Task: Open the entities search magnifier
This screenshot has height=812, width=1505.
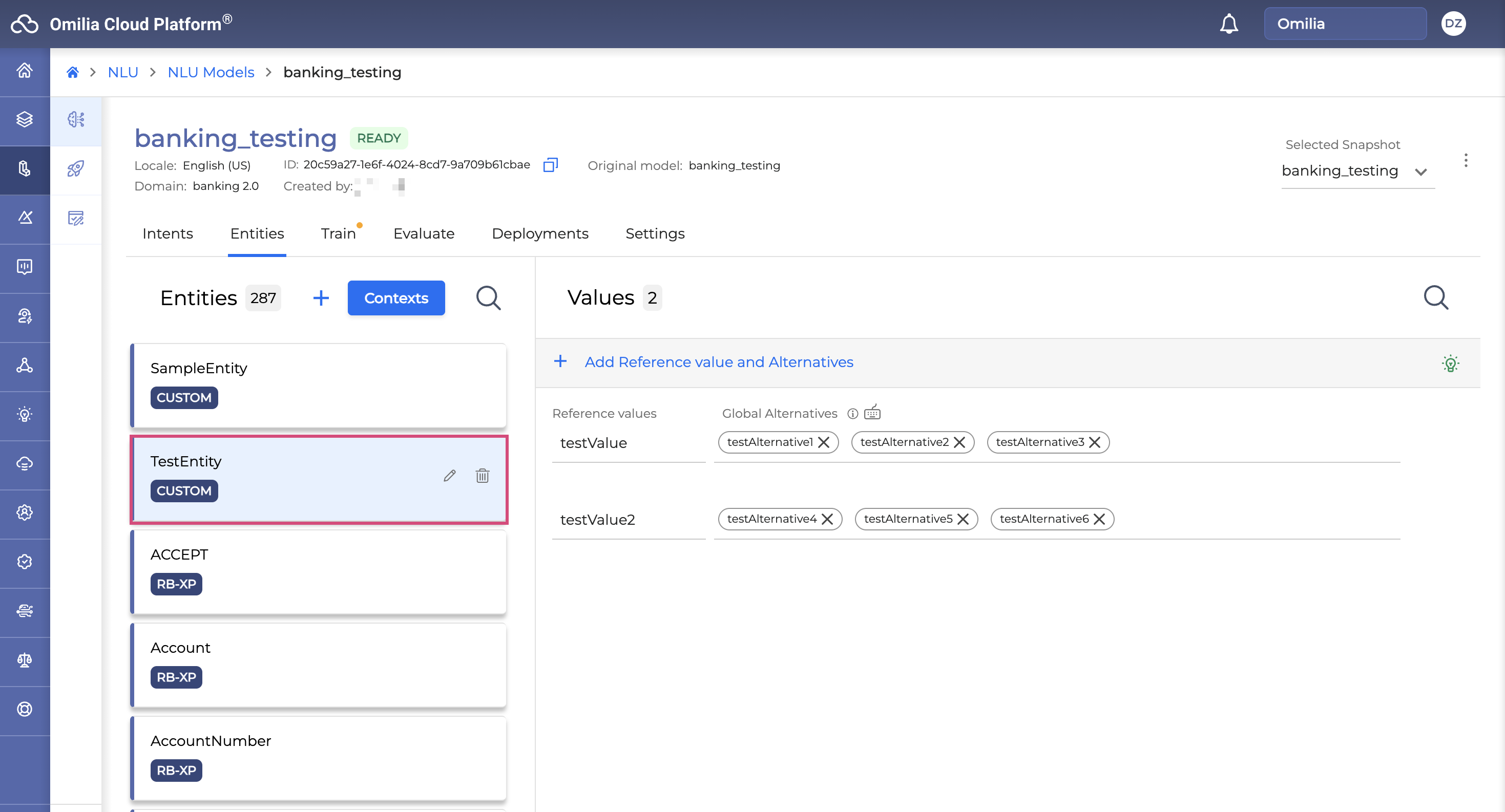Action: click(x=488, y=297)
